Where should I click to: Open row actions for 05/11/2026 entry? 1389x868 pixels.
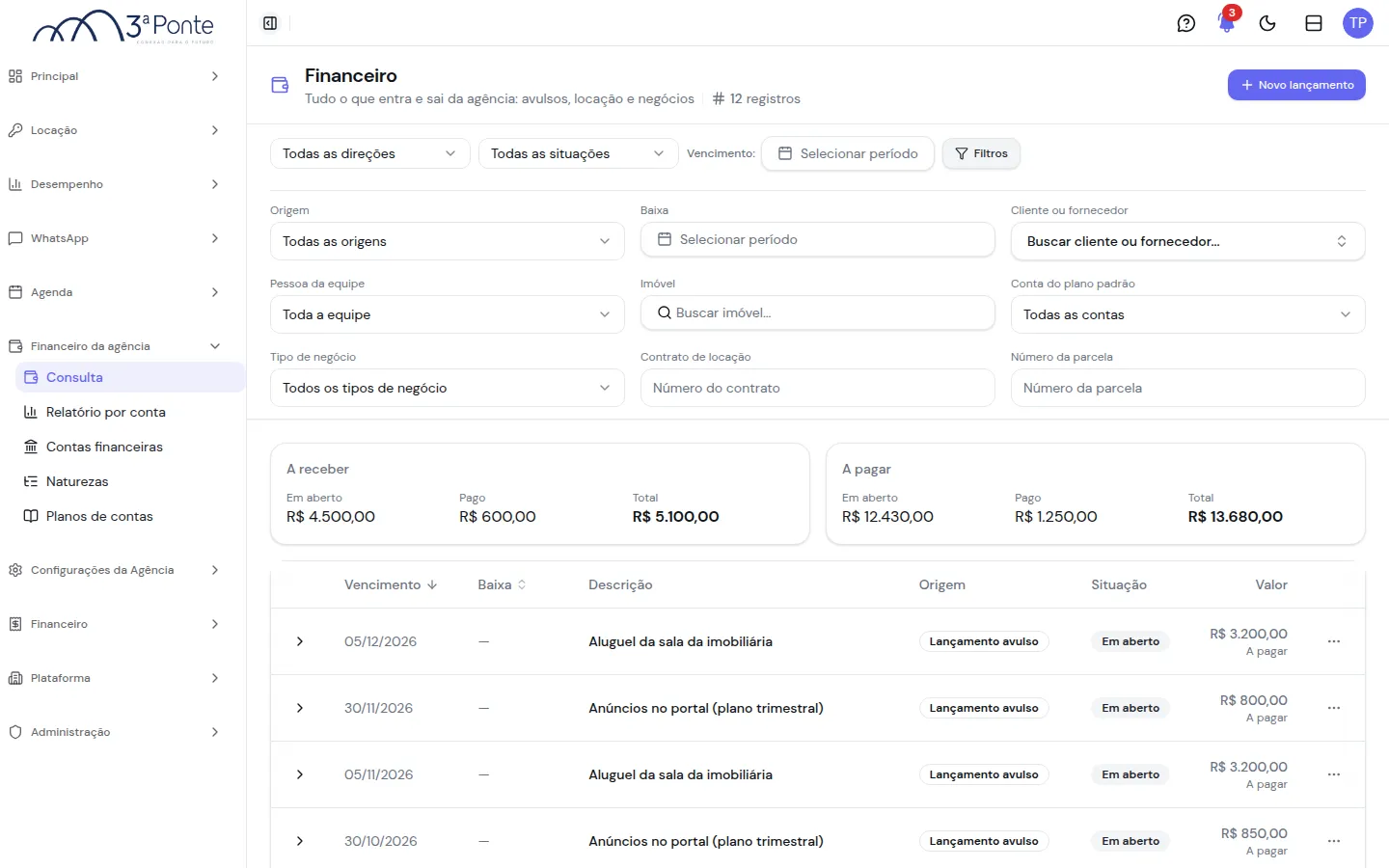click(x=1334, y=774)
